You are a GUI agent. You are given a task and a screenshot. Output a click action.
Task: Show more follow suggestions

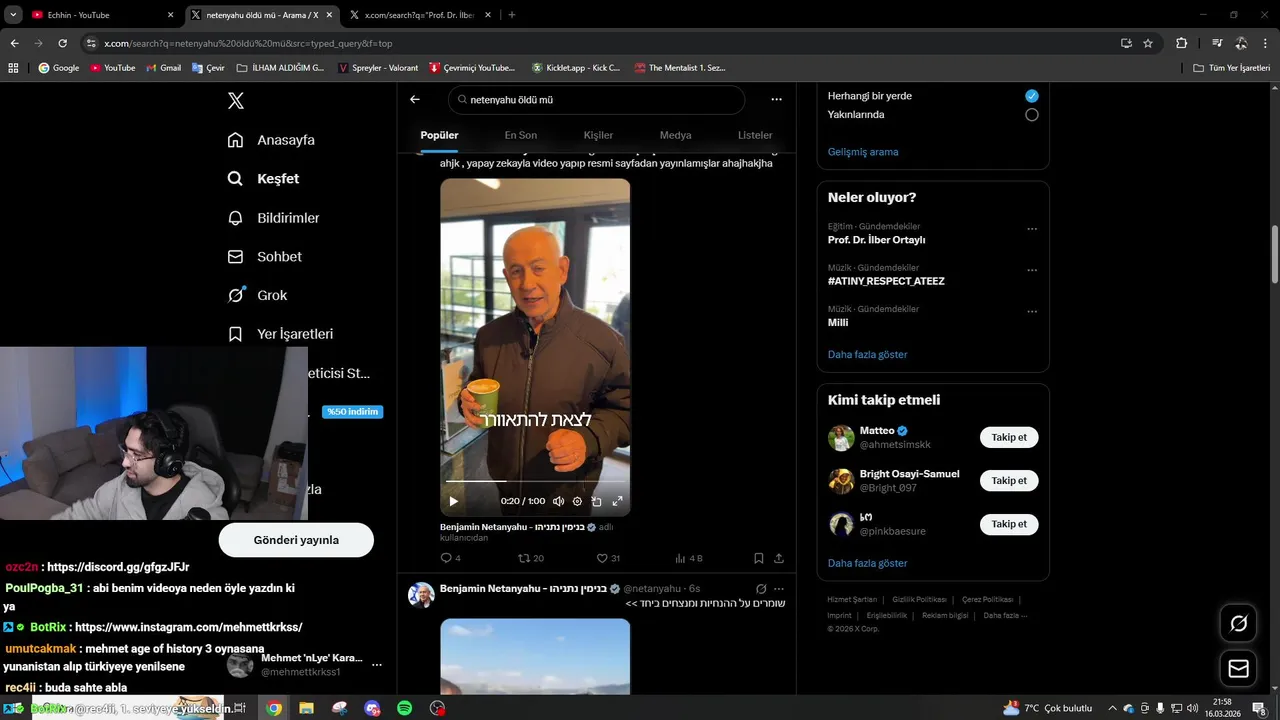pos(867,563)
